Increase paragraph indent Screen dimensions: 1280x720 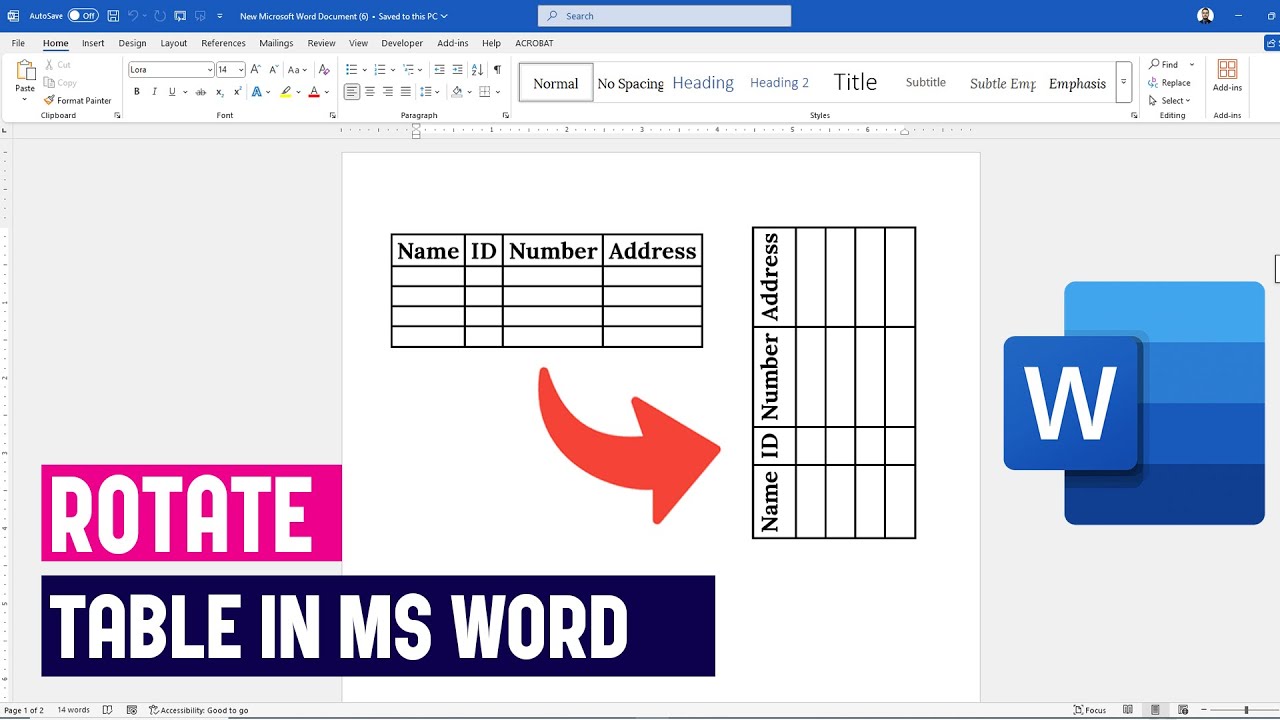coord(458,70)
